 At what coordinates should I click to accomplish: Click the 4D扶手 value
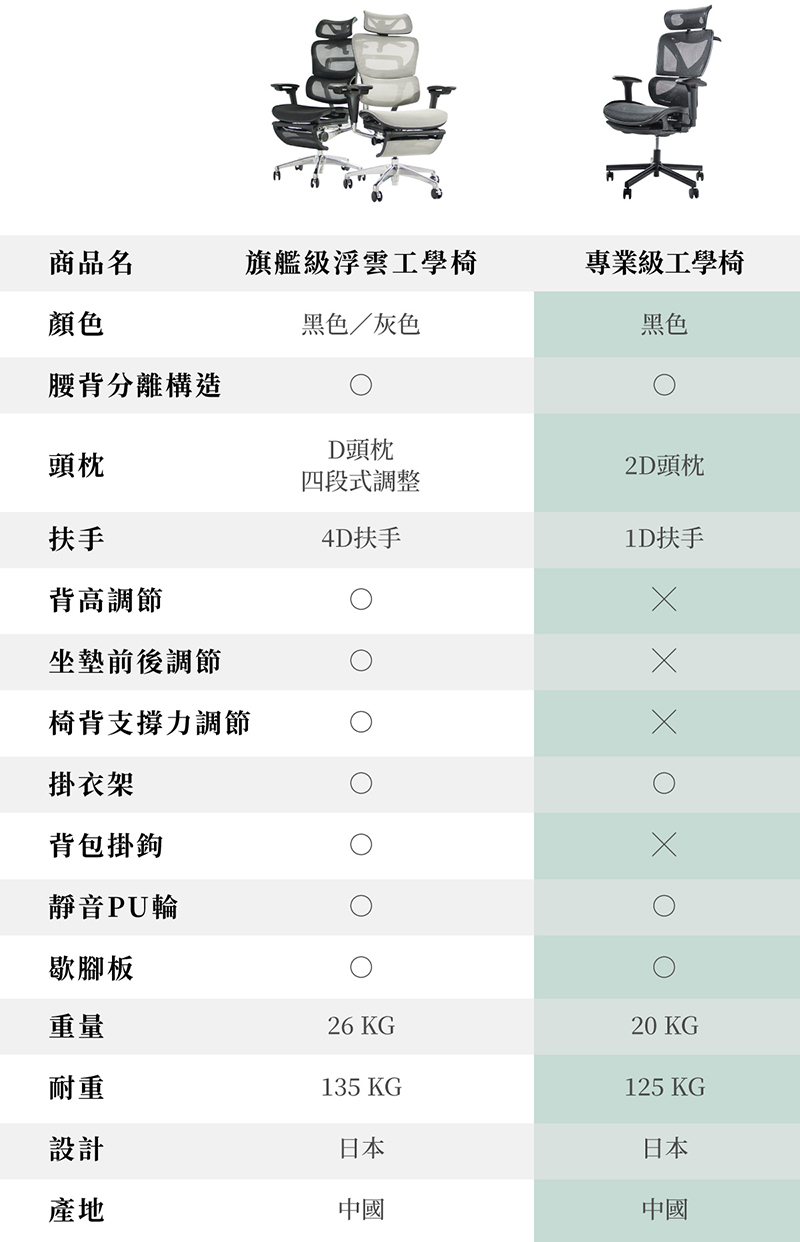pos(361,539)
